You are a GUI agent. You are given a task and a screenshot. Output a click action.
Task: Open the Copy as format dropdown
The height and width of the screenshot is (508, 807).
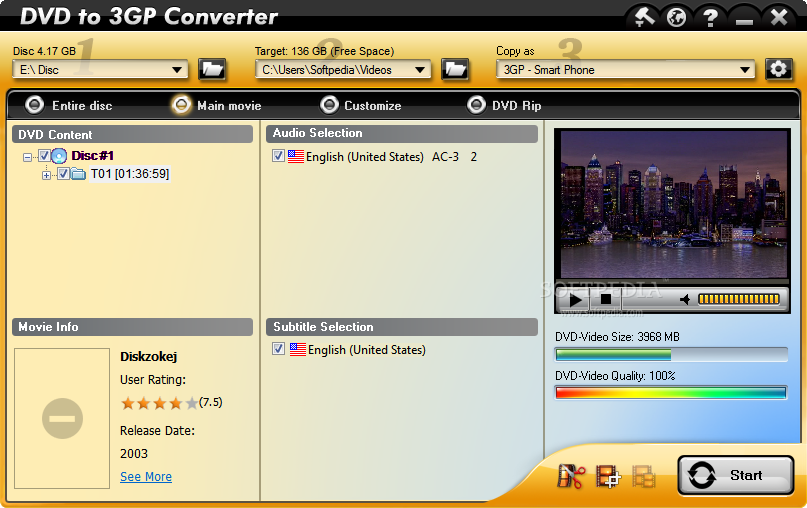coord(625,69)
